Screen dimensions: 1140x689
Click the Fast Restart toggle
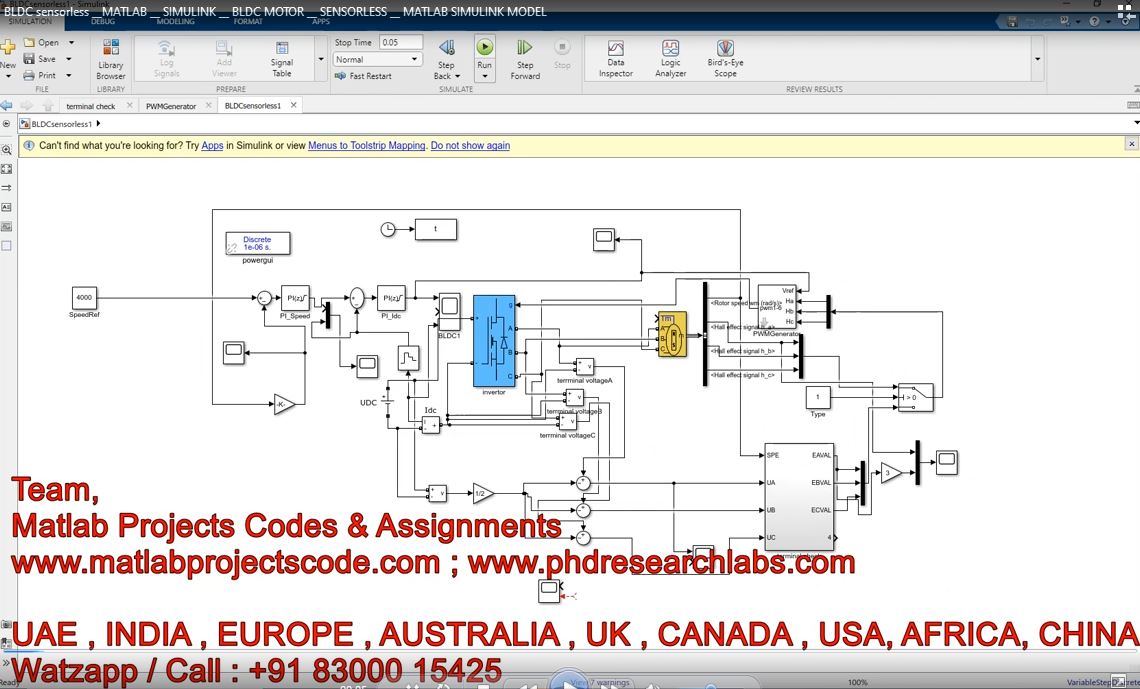coord(363,76)
